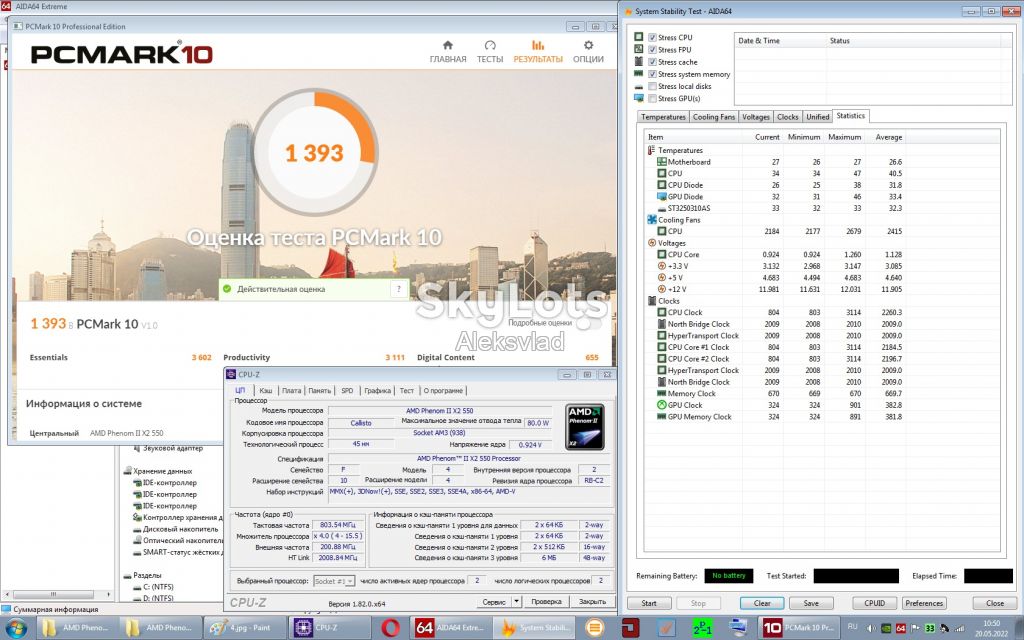
Task: Open the Кэш tab in CPU-Z
Action: [266, 391]
